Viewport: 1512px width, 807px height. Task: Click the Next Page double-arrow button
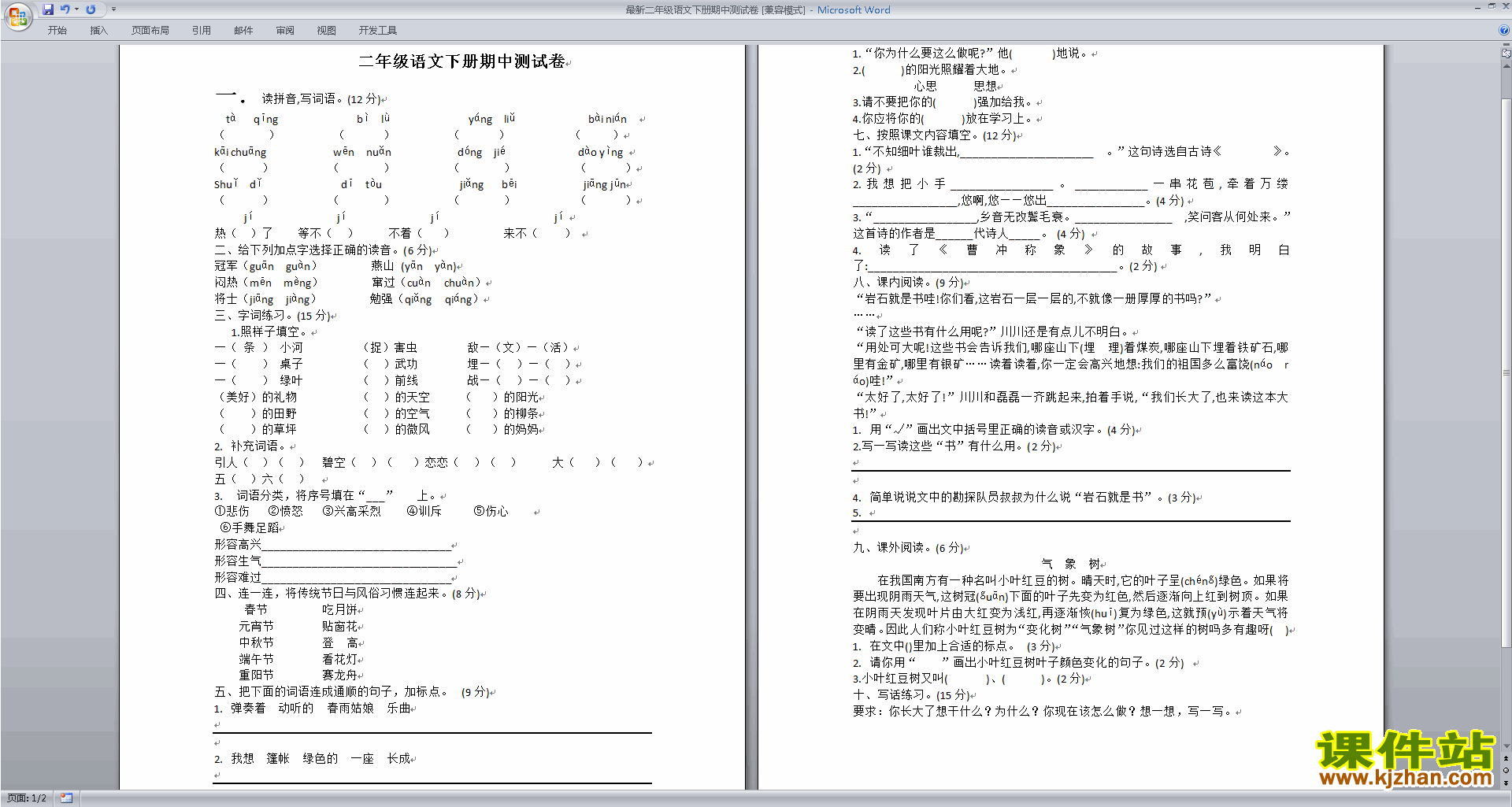coord(1506,783)
